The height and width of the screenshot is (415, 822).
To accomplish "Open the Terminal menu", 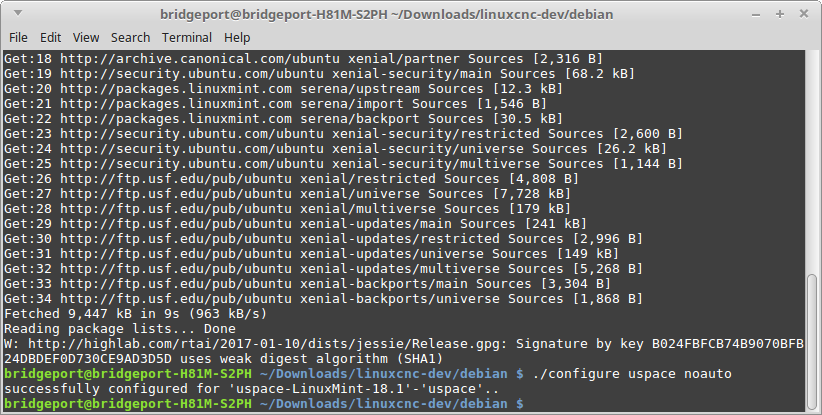I will pyautogui.click(x=186, y=37).
